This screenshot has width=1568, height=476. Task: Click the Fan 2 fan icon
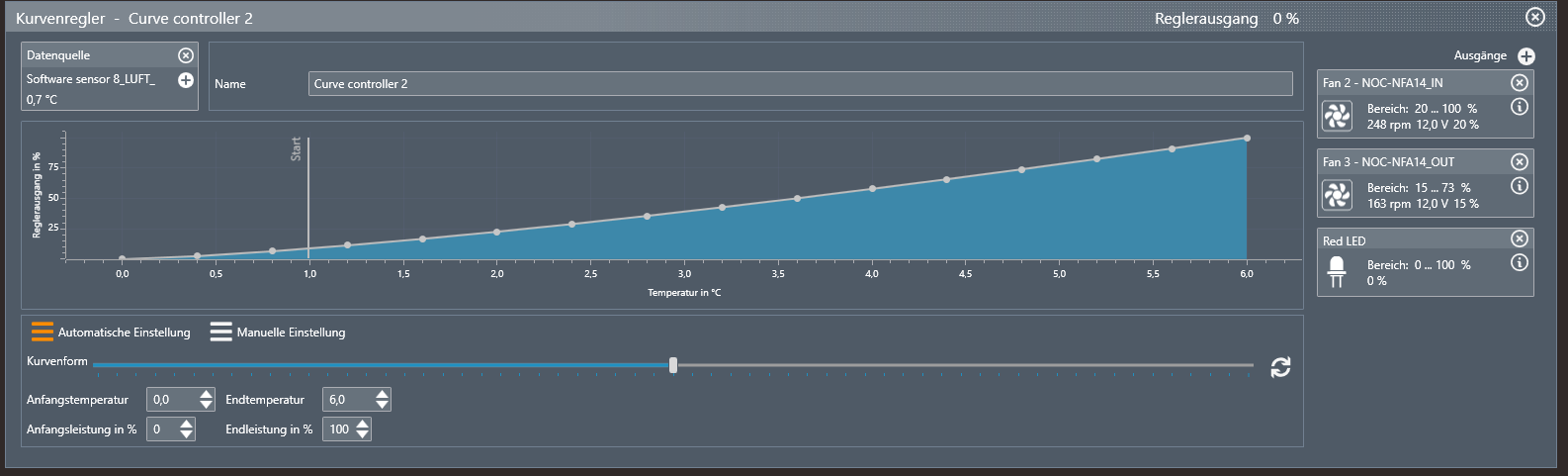(x=1337, y=118)
